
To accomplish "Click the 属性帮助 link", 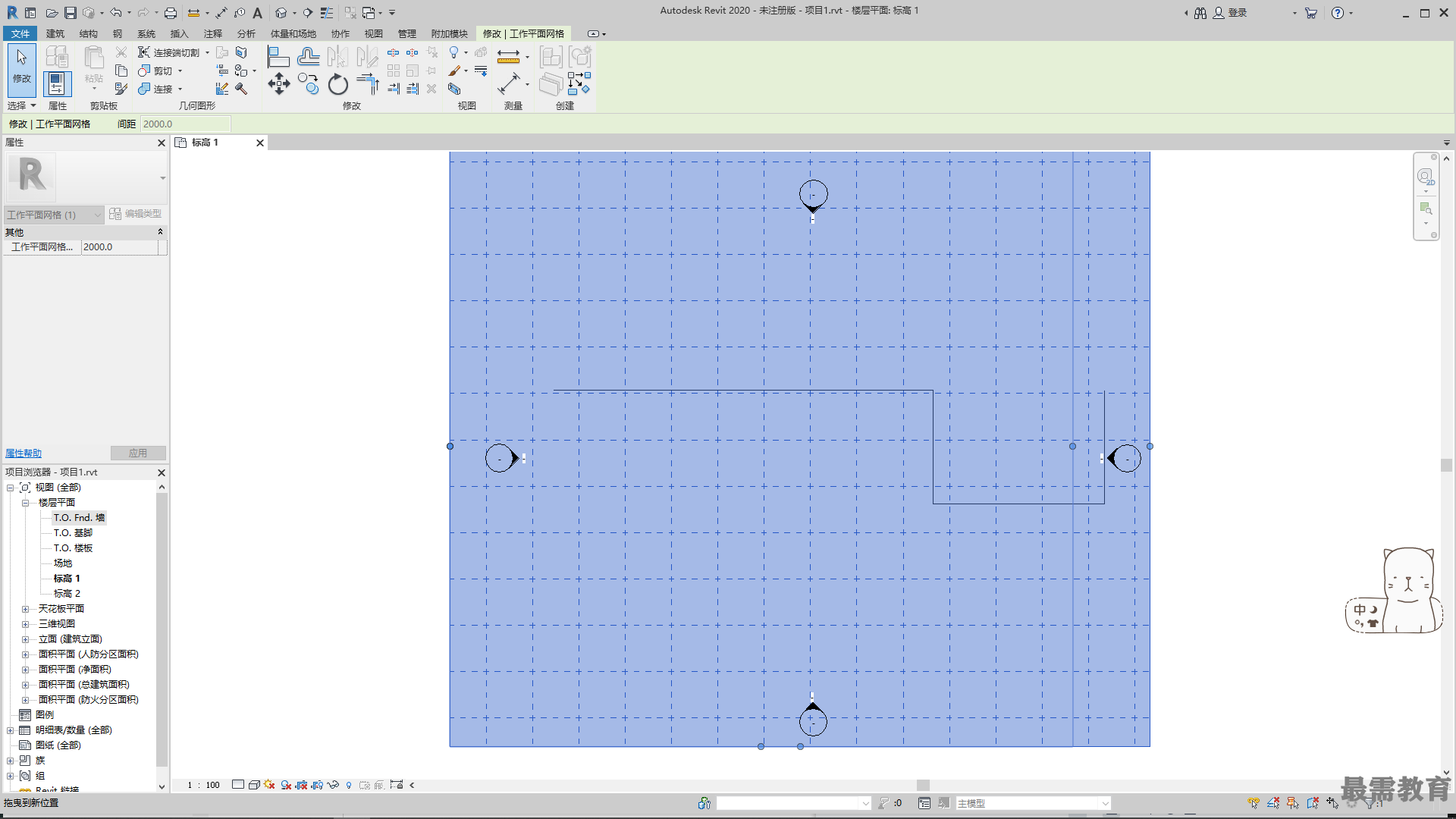I will [x=24, y=453].
